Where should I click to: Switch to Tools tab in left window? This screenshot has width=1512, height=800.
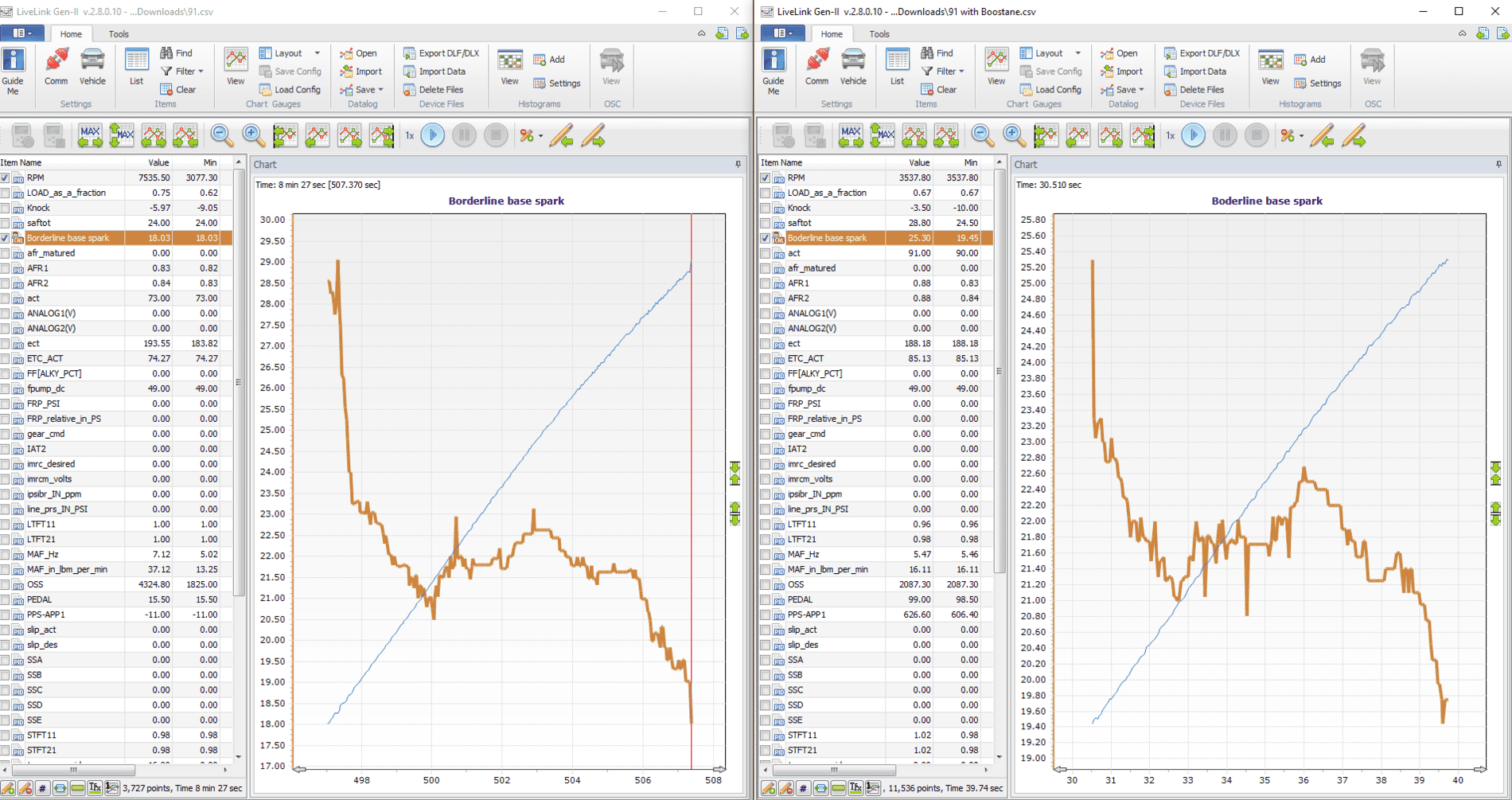(x=119, y=34)
